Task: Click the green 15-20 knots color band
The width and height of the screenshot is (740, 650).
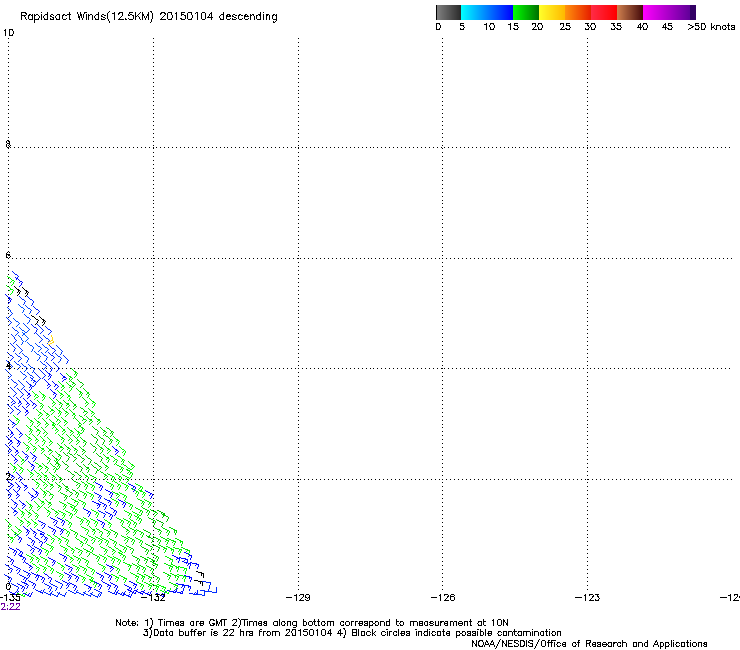Action: coord(526,12)
